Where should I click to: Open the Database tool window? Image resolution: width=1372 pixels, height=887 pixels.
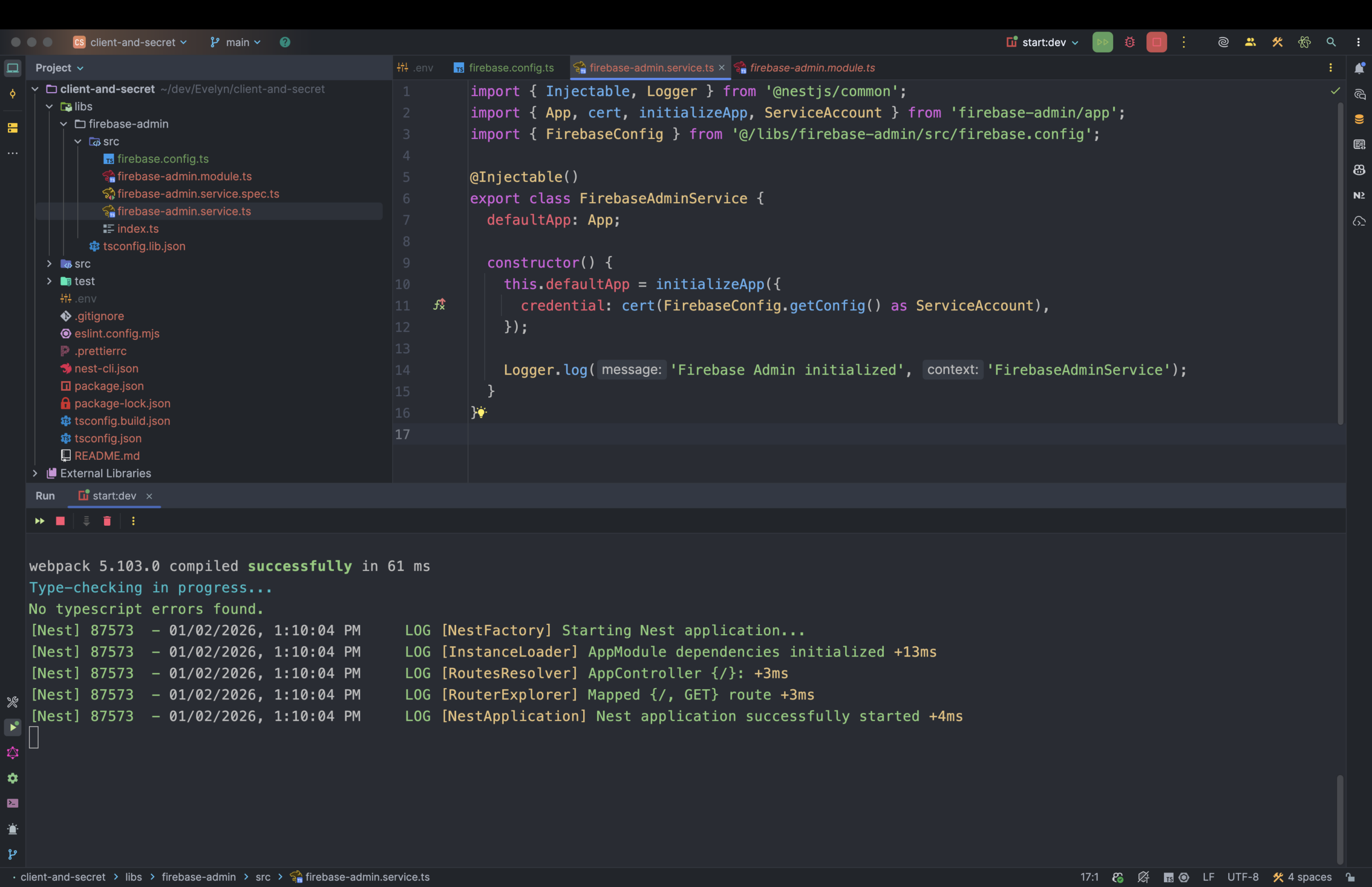click(1359, 119)
